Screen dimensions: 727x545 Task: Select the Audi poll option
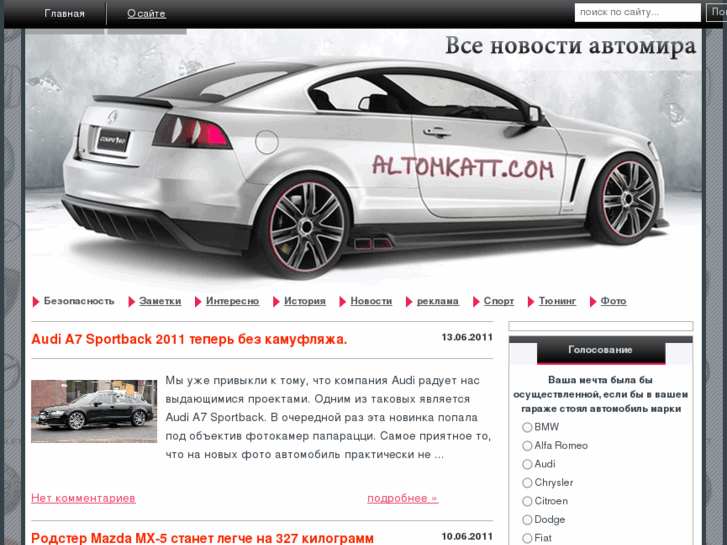coord(527,464)
